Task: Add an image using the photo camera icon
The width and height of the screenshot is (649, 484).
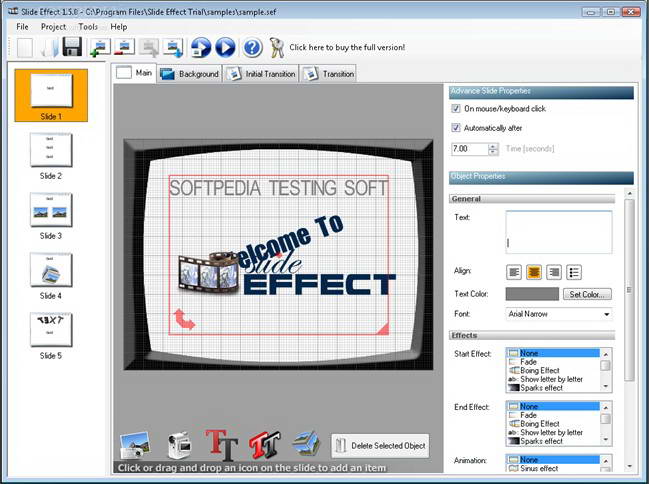Action: tap(135, 445)
